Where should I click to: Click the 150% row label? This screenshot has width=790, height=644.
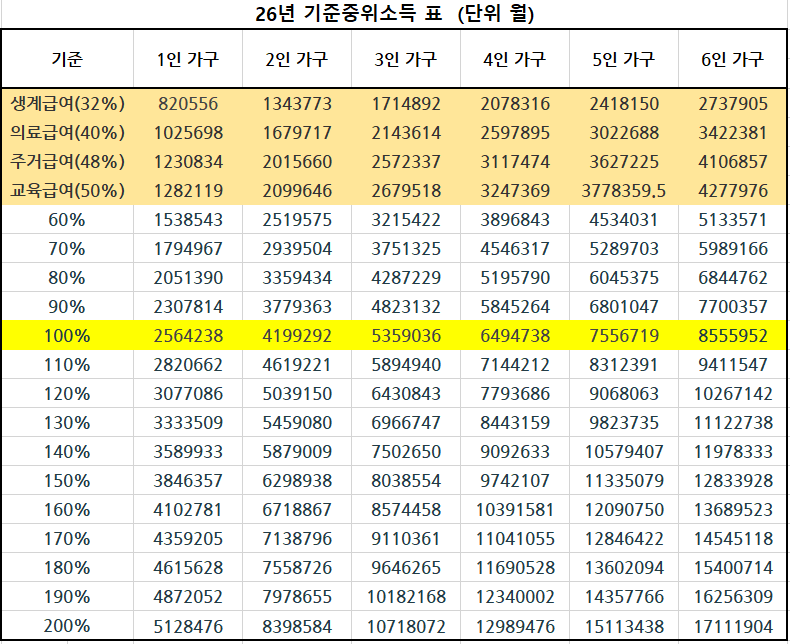coord(67,481)
